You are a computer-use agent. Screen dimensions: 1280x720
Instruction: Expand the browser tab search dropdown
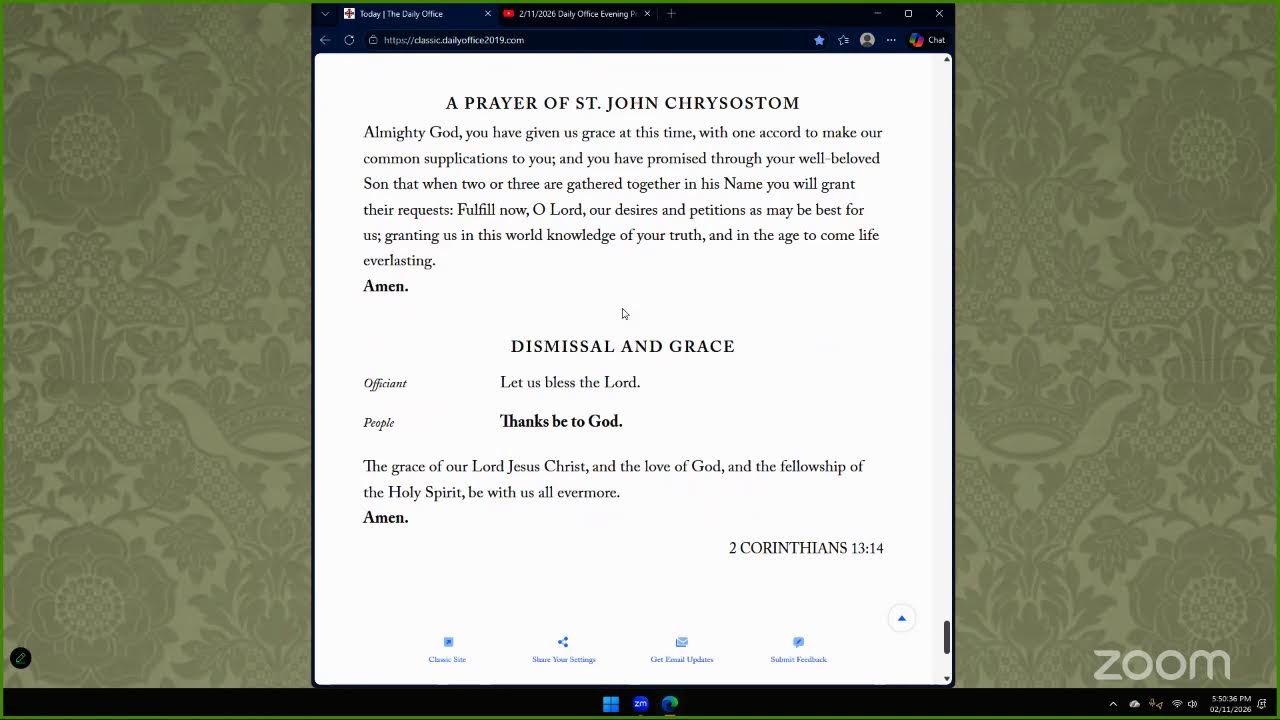[325, 14]
